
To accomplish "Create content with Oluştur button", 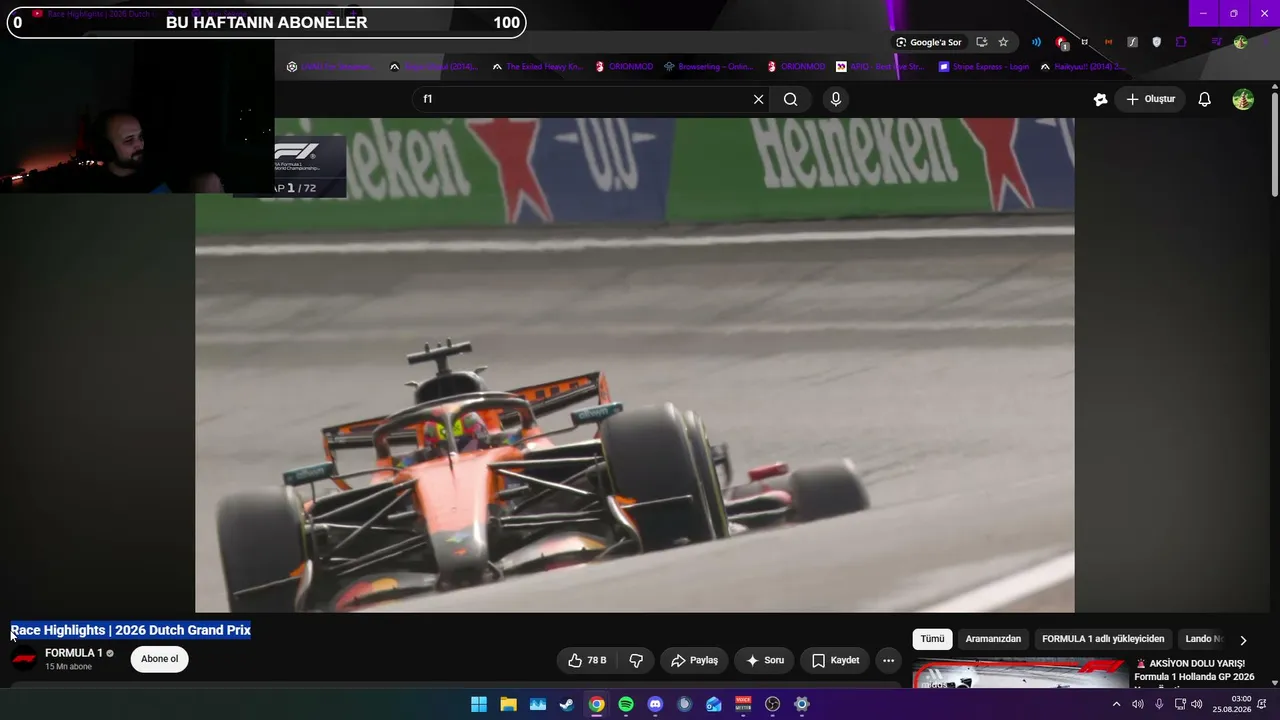I will click(1150, 99).
